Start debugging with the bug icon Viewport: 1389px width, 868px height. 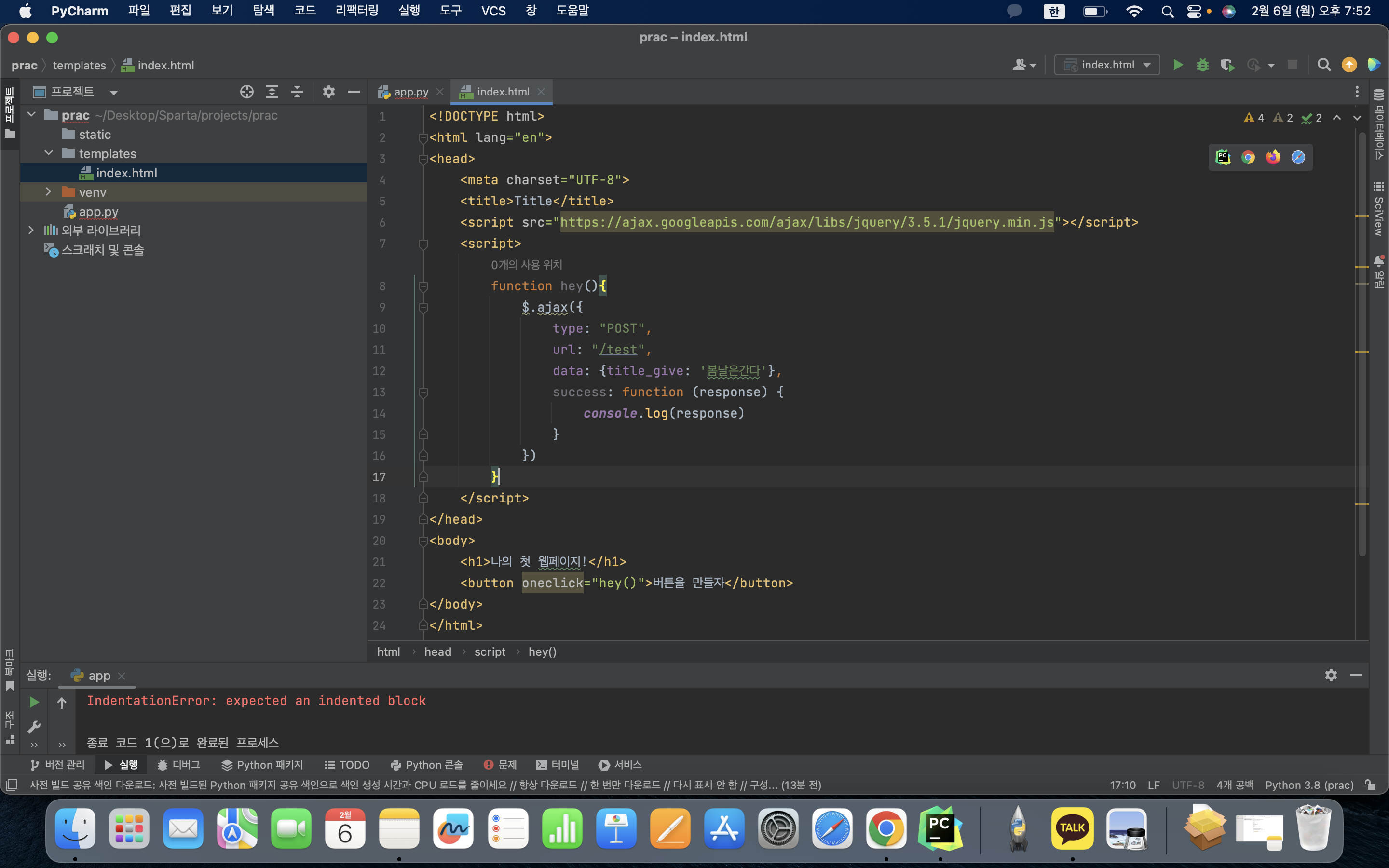click(x=1202, y=65)
